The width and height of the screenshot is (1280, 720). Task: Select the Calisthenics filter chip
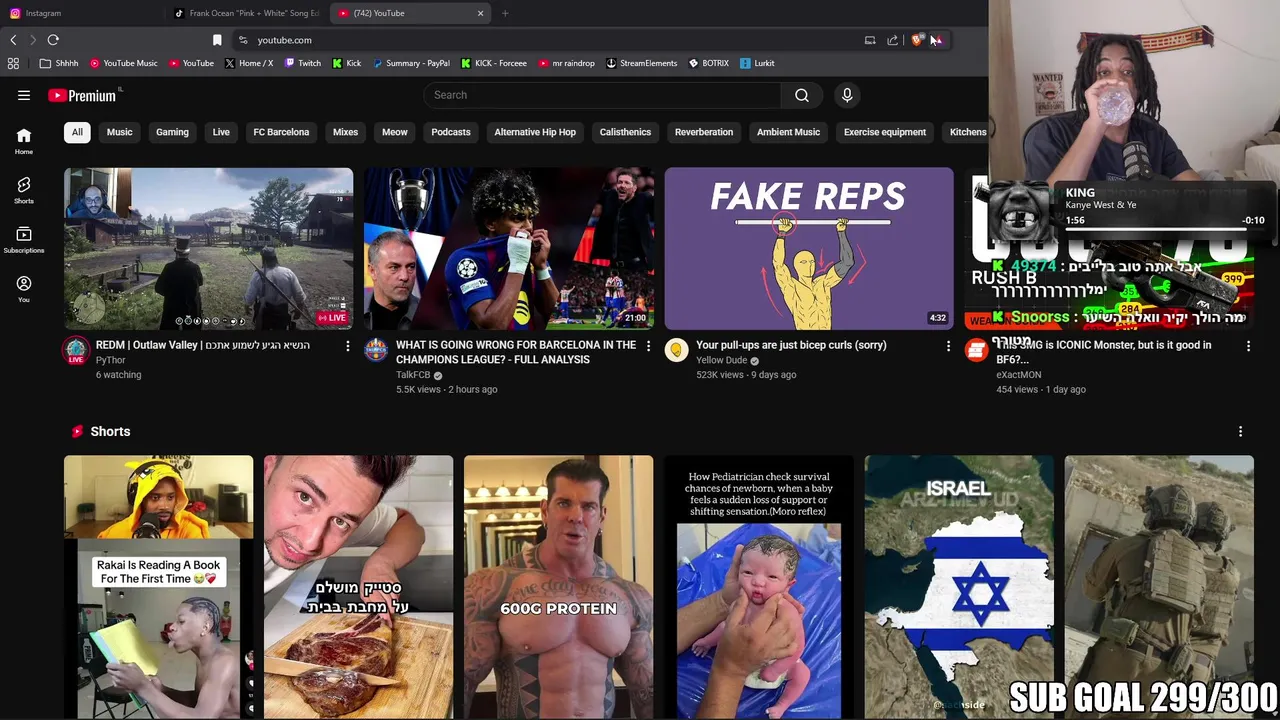(625, 132)
